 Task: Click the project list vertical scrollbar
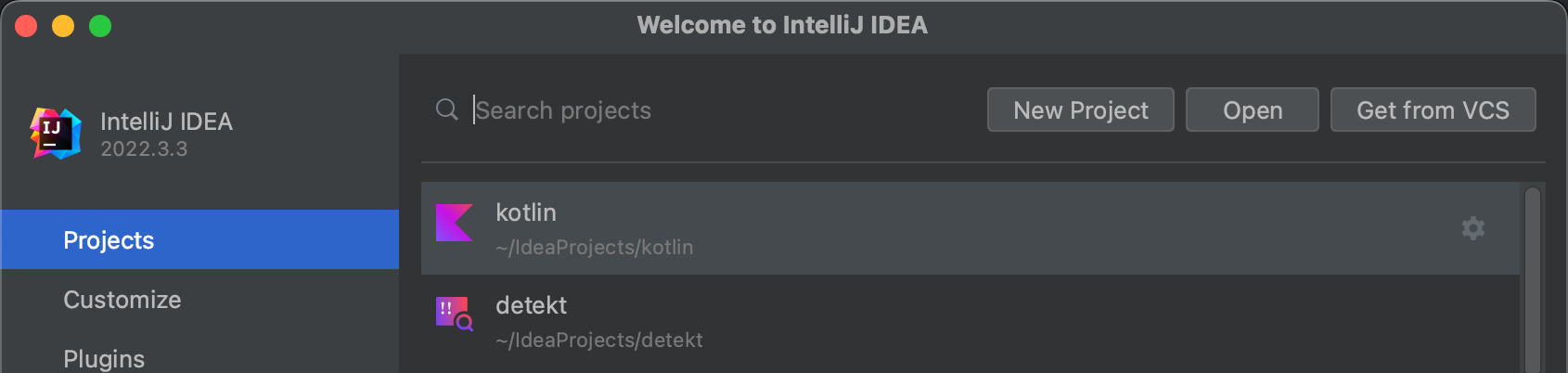click(x=1532, y=278)
